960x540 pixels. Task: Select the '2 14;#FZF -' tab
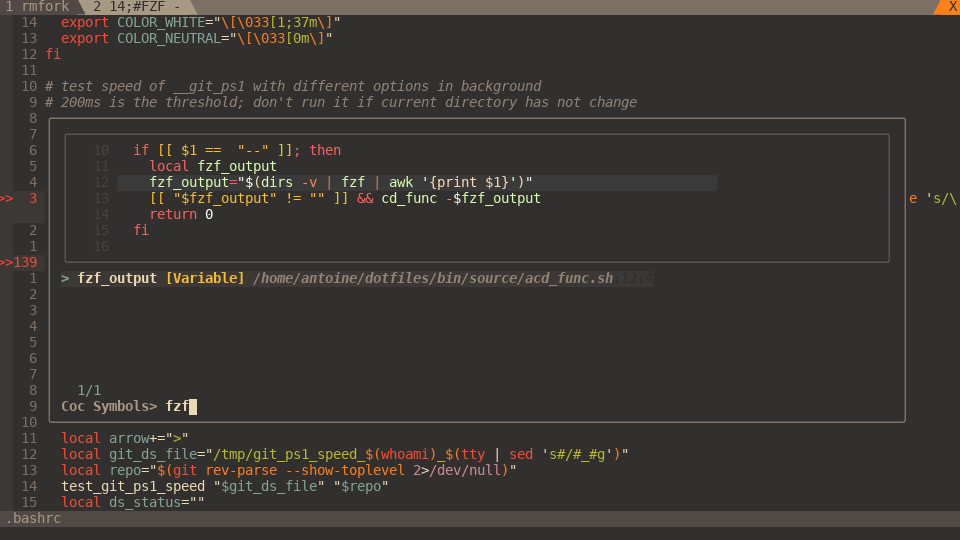tap(137, 7)
